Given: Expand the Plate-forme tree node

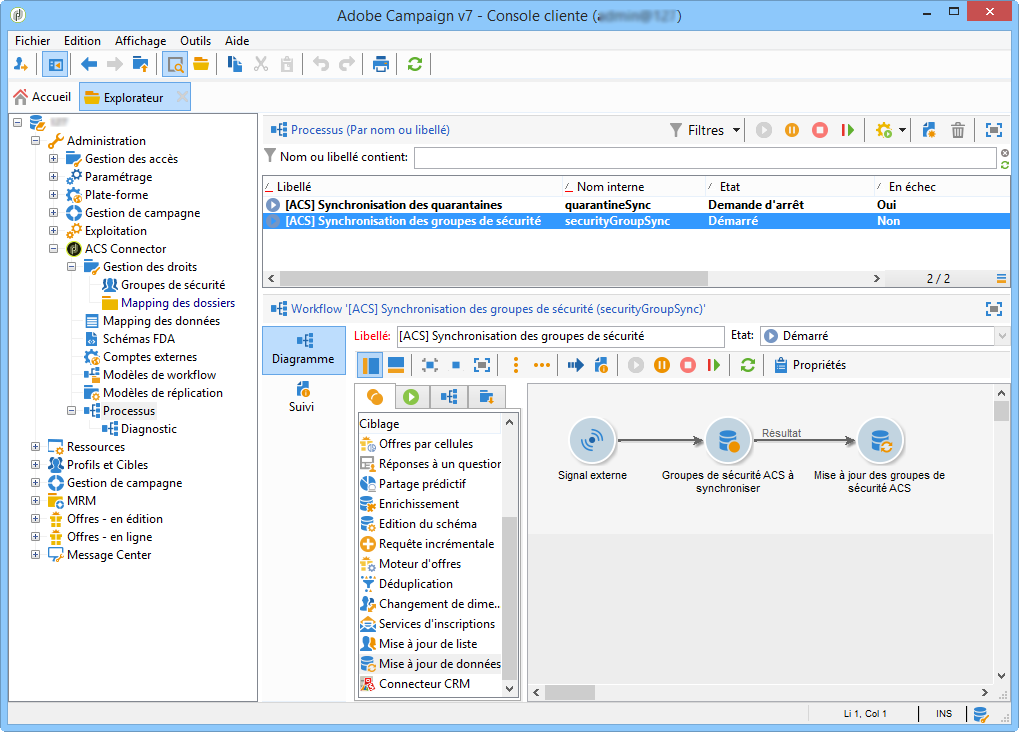Looking at the screenshot, I should pyautogui.click(x=54, y=195).
